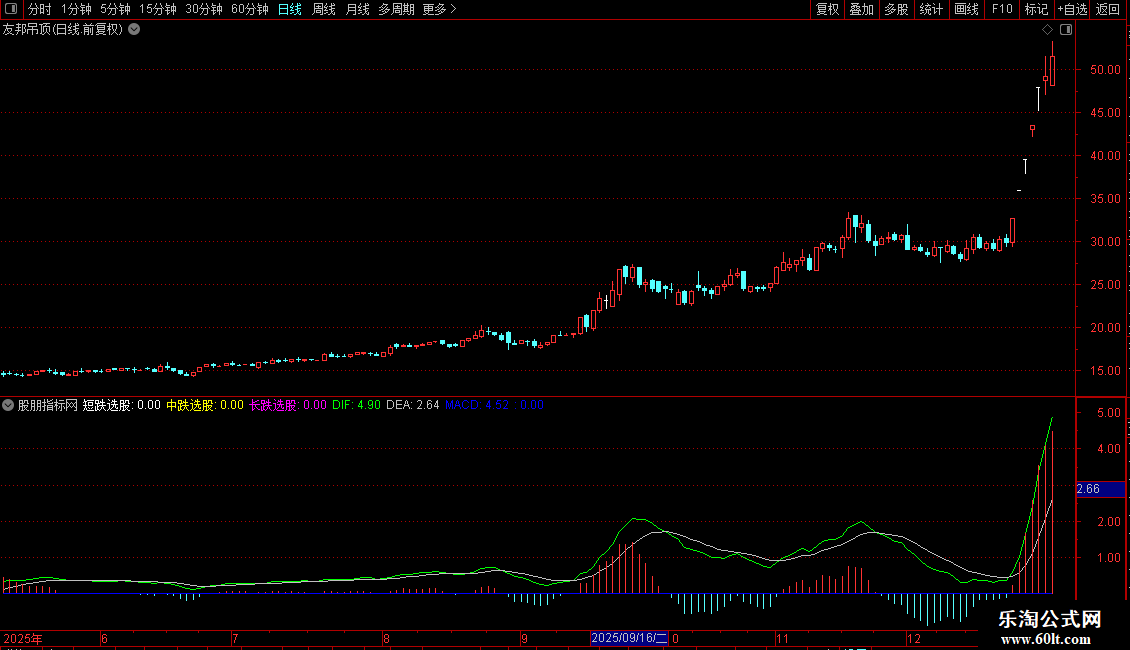Switch to 周线 weekly chart
1130x650 pixels.
coord(324,9)
